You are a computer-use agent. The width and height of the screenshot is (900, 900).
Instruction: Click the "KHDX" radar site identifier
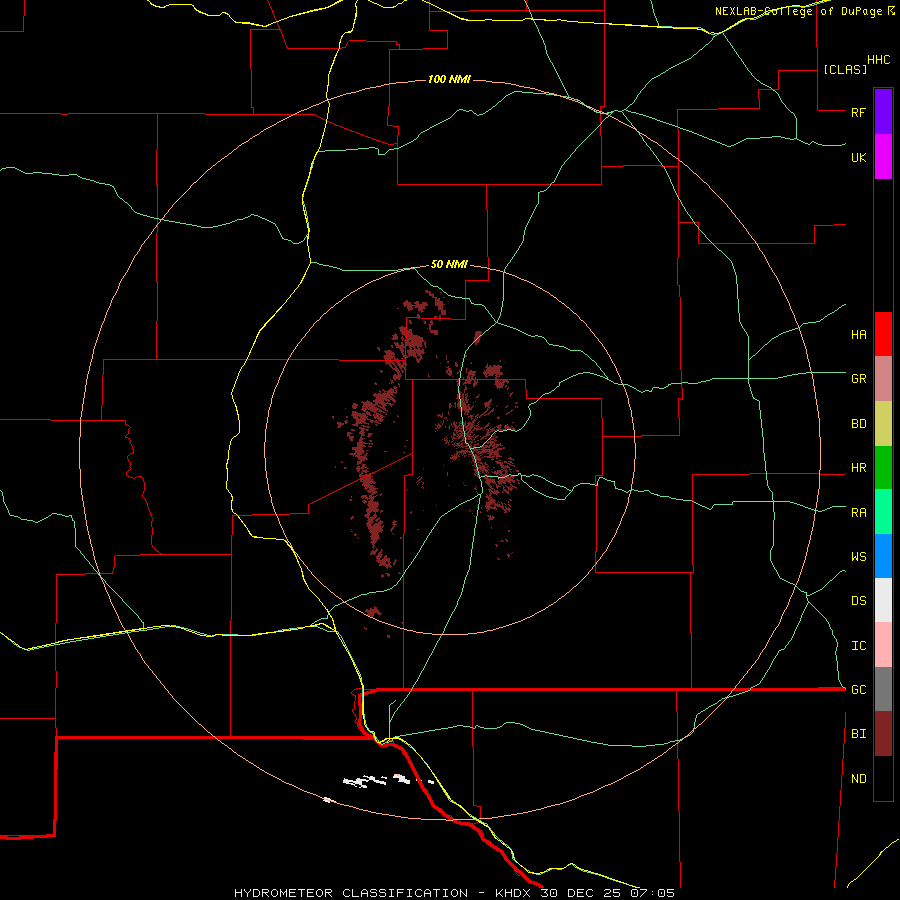[x=514, y=893]
